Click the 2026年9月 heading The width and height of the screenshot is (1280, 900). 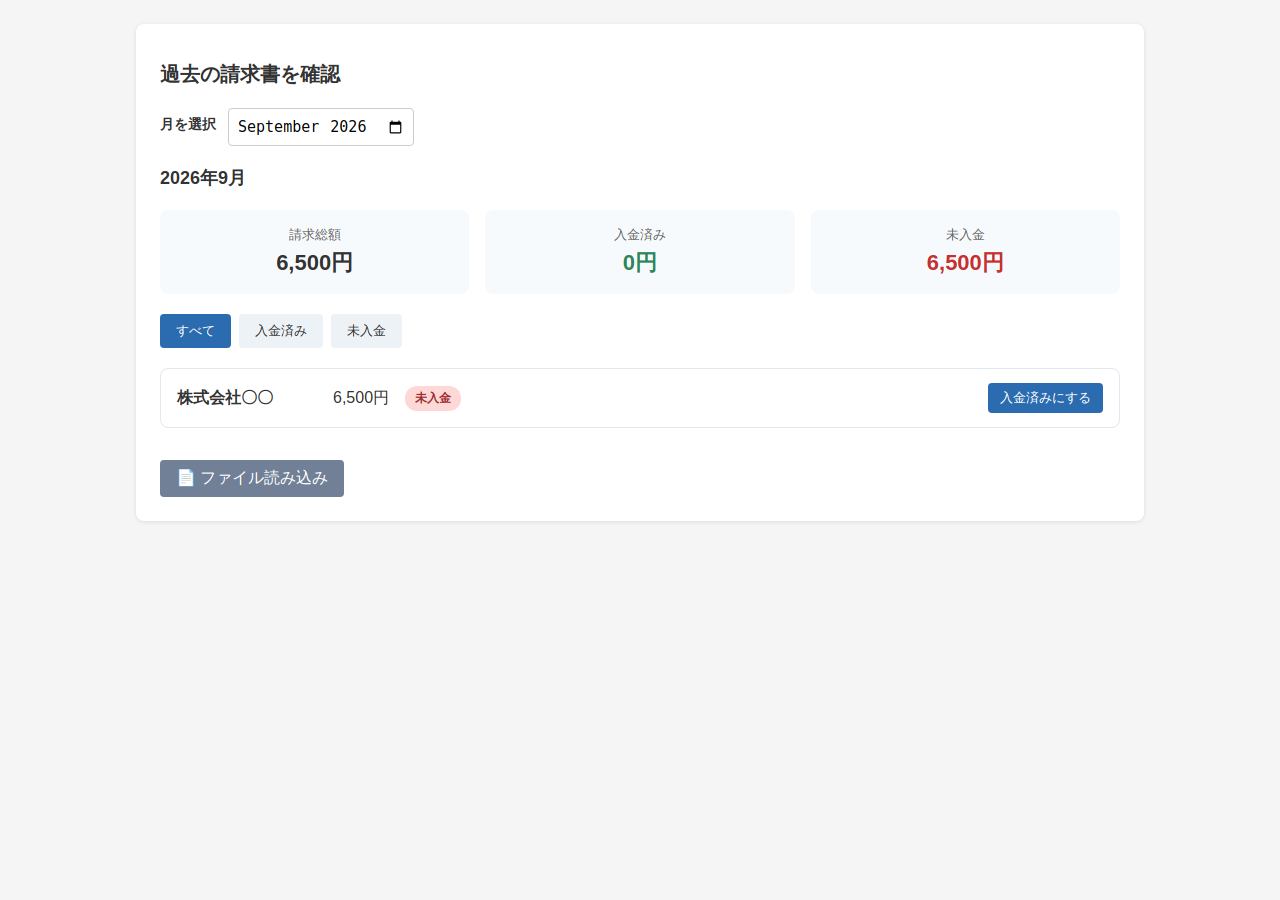pyautogui.click(x=203, y=178)
